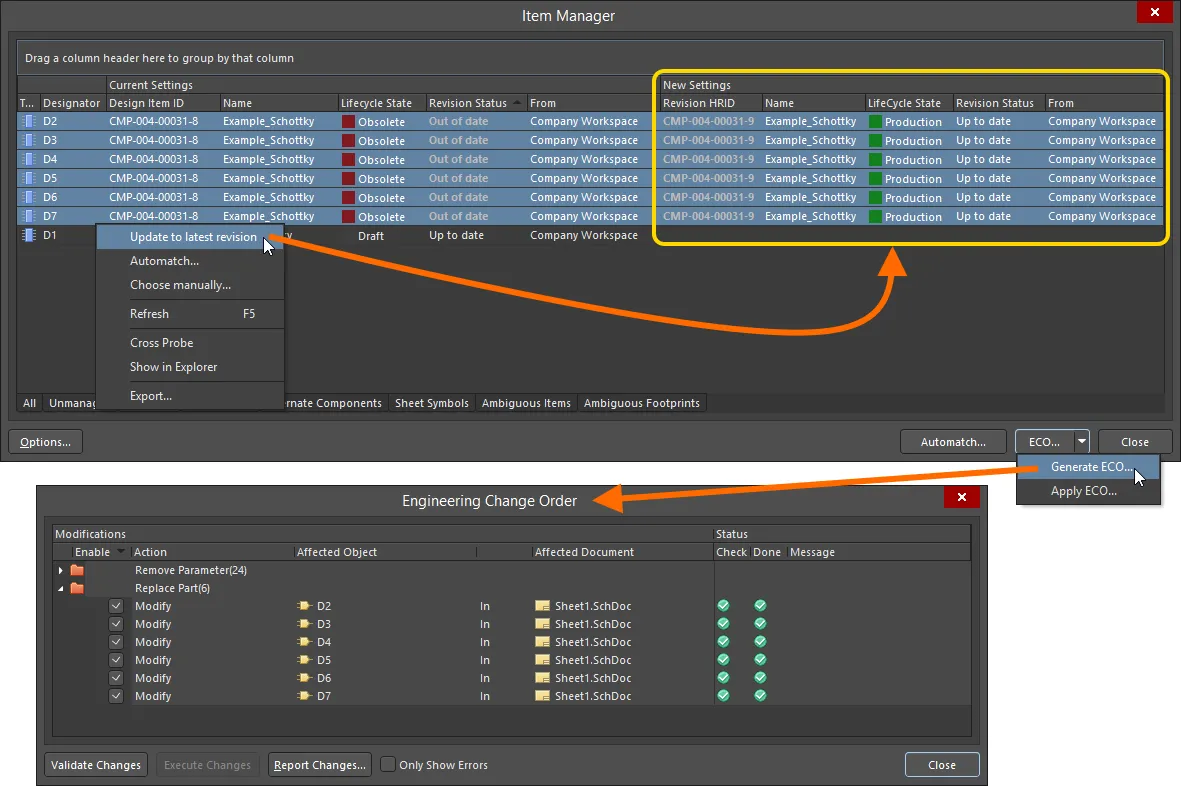
Task: Click the green Production state swatch for D2
Action: pos(875,121)
